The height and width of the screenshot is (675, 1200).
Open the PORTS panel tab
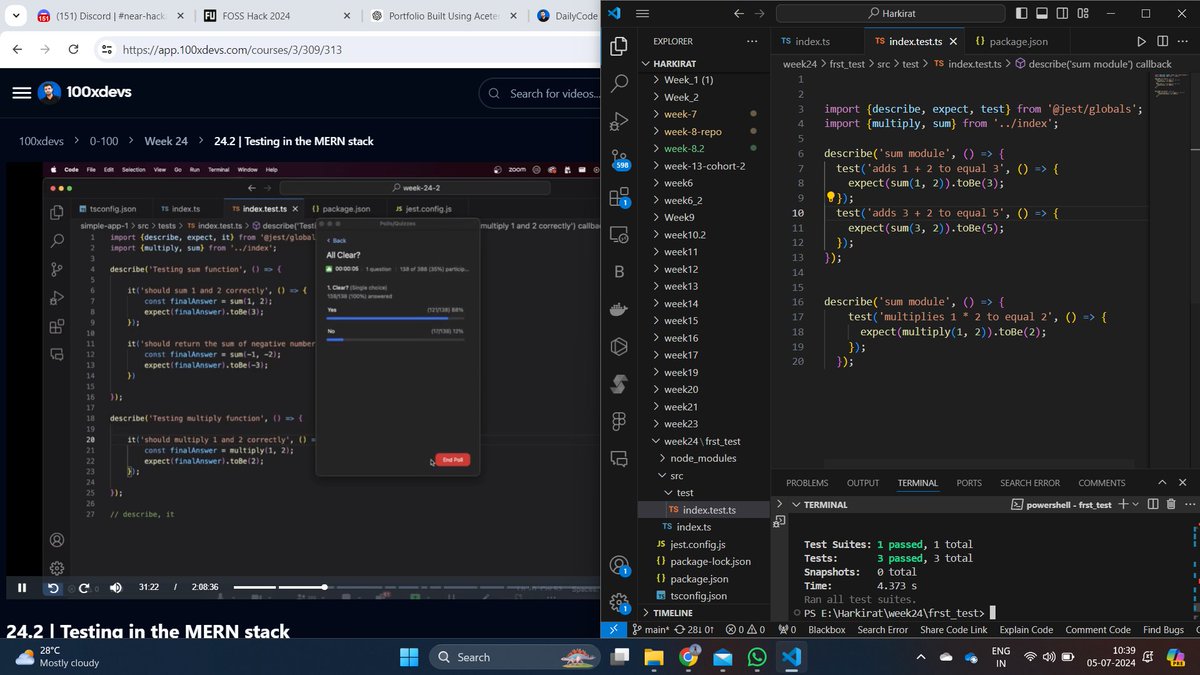(x=969, y=483)
